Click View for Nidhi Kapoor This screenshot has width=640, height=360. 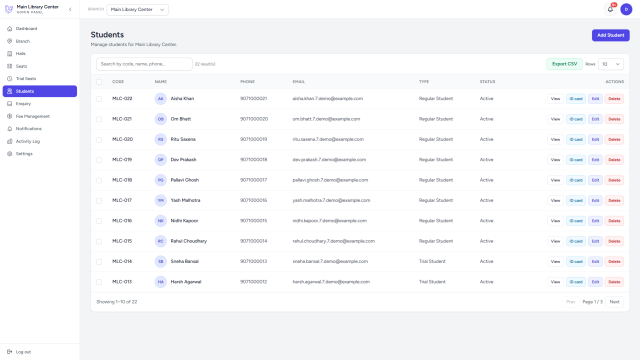pos(555,221)
